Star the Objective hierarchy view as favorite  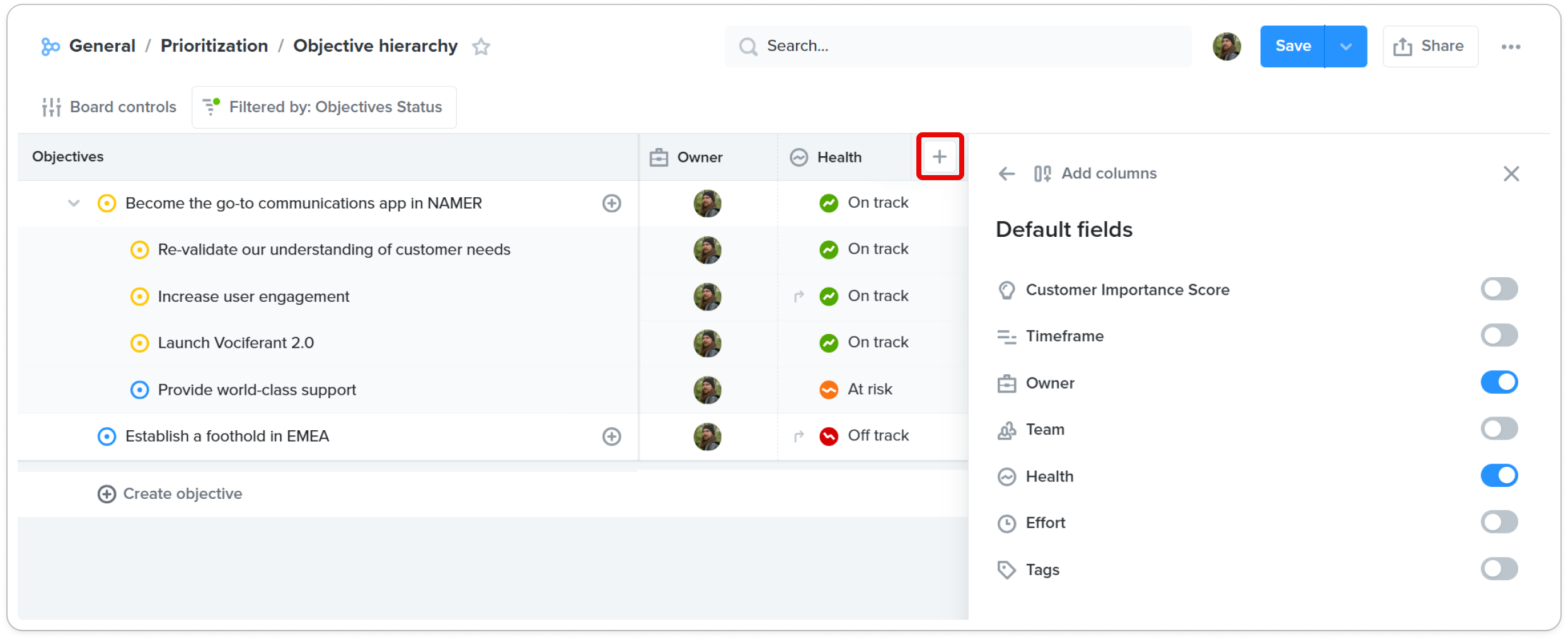click(481, 47)
